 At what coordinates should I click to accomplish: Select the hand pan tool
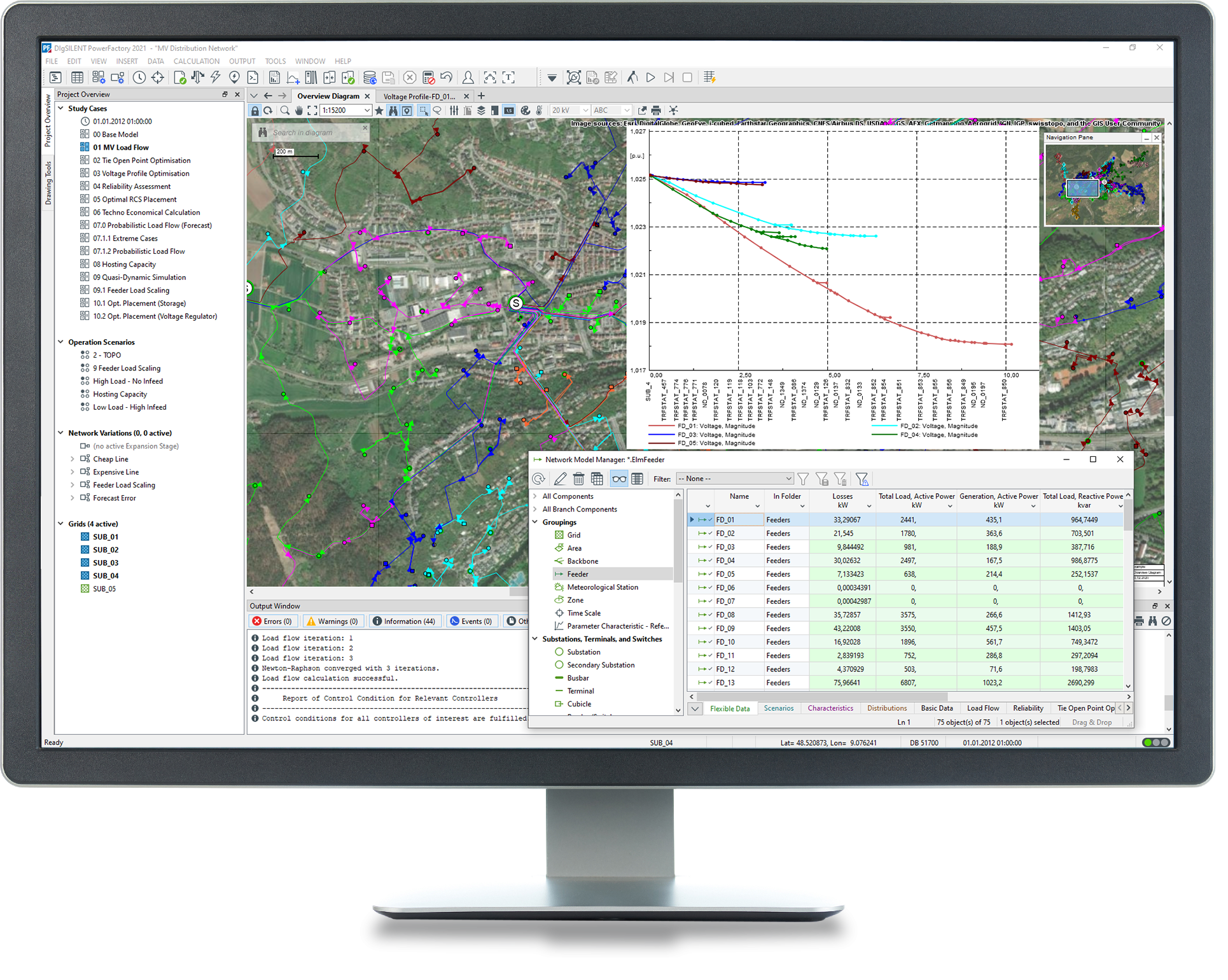coord(298,111)
